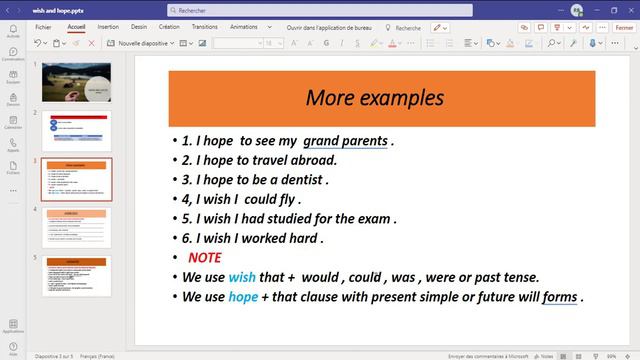Switch to the Création tab
The width and height of the screenshot is (640, 360).
tap(169, 27)
